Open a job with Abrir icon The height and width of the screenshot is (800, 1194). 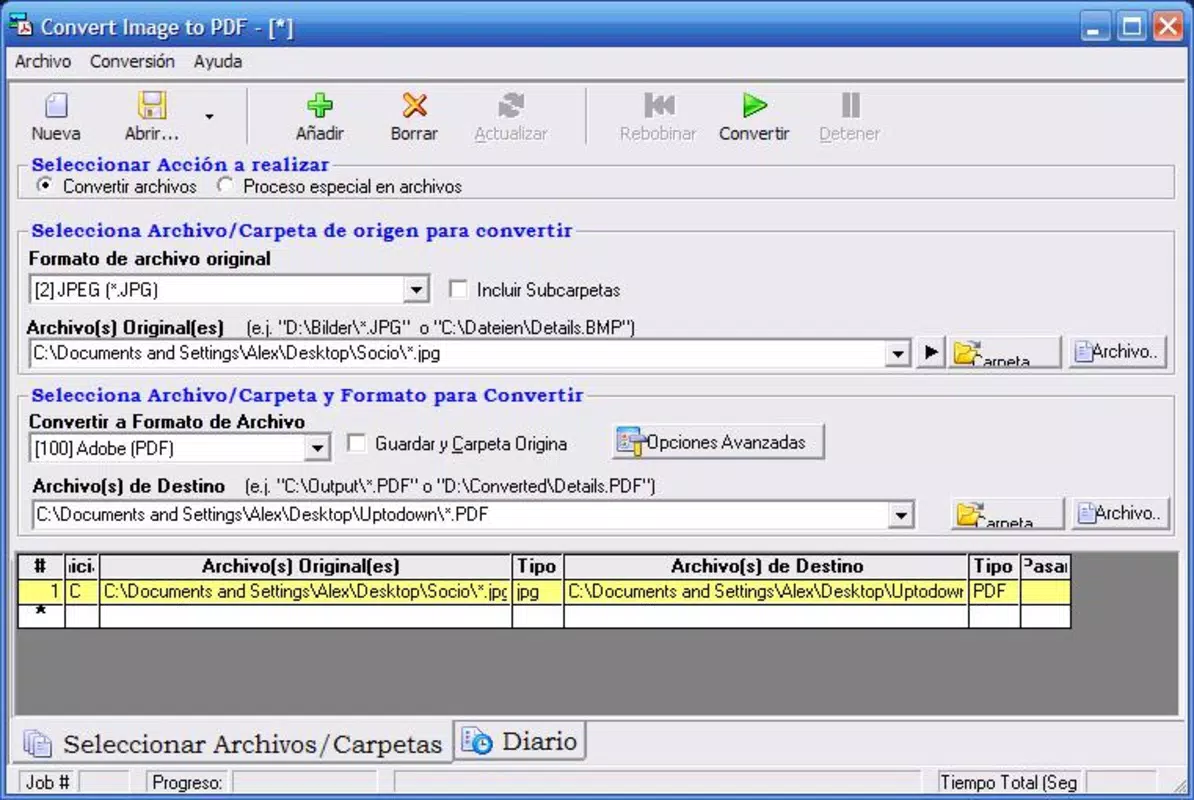(152, 106)
